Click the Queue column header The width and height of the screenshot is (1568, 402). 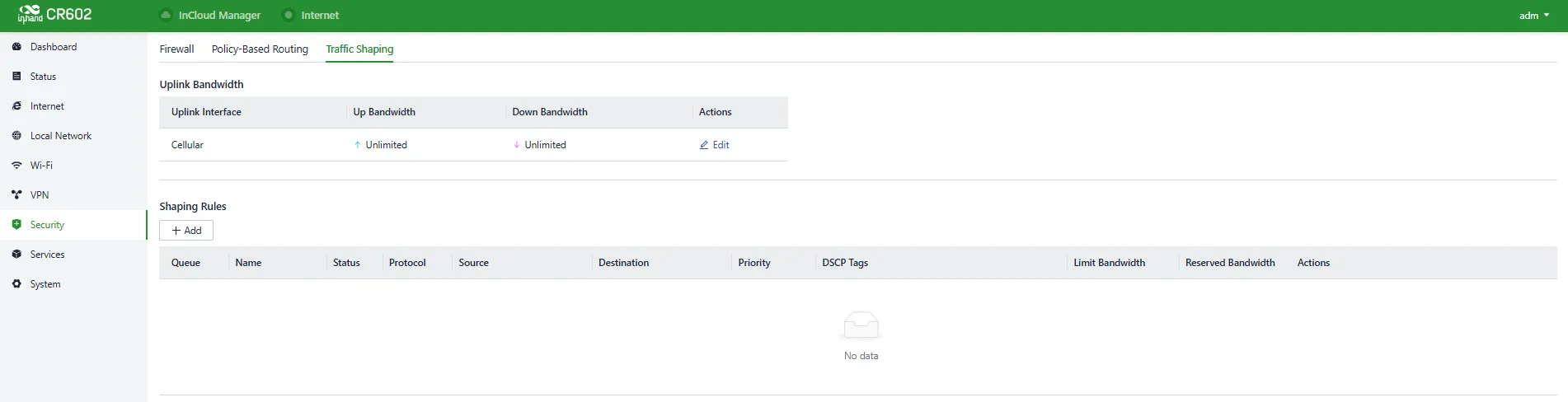click(x=185, y=263)
